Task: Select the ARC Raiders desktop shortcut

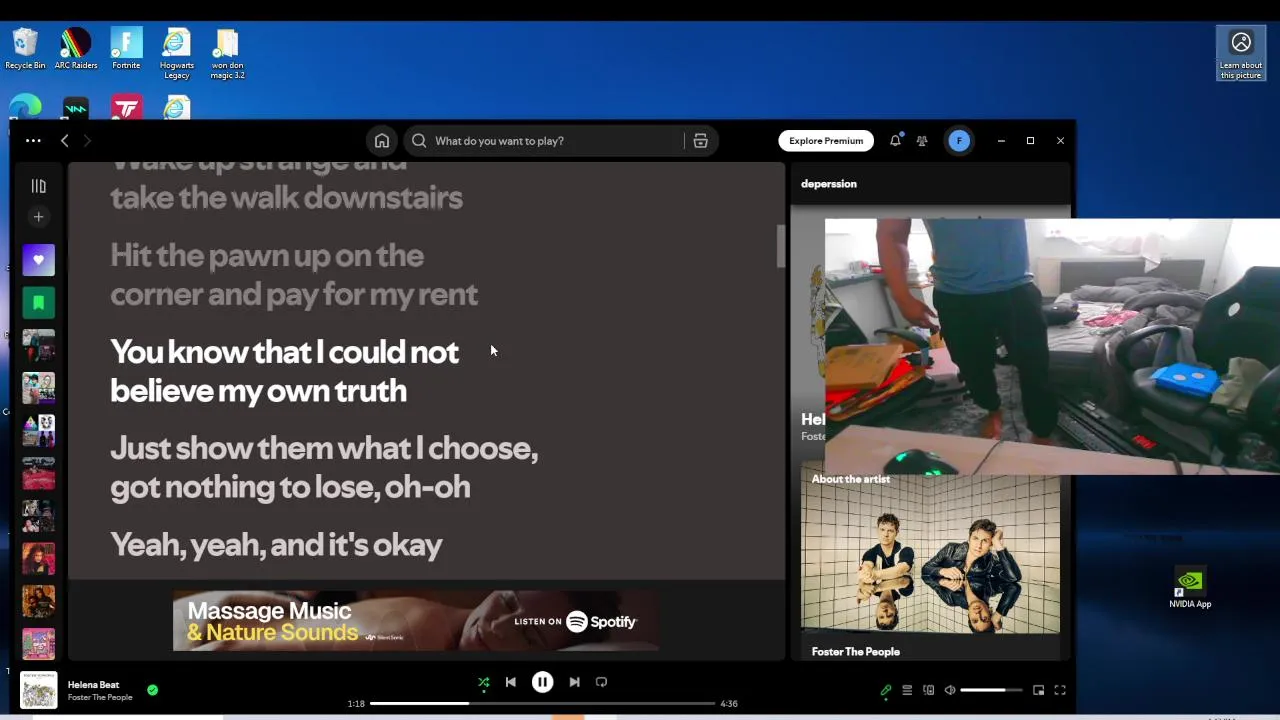Action: pos(76,49)
